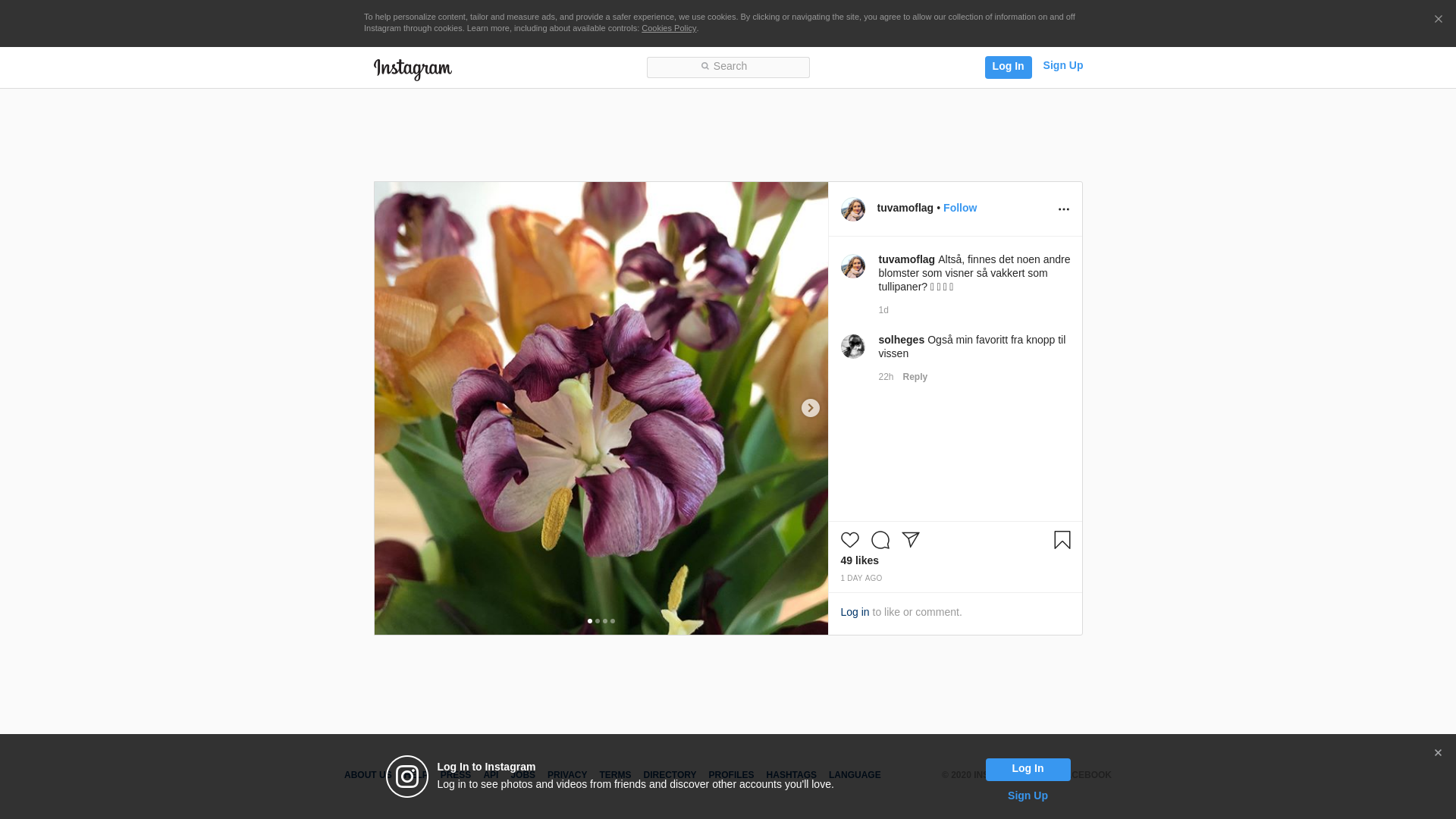The width and height of the screenshot is (1456, 819).
Task: Open the HASHTAGS footer link
Action: click(790, 775)
